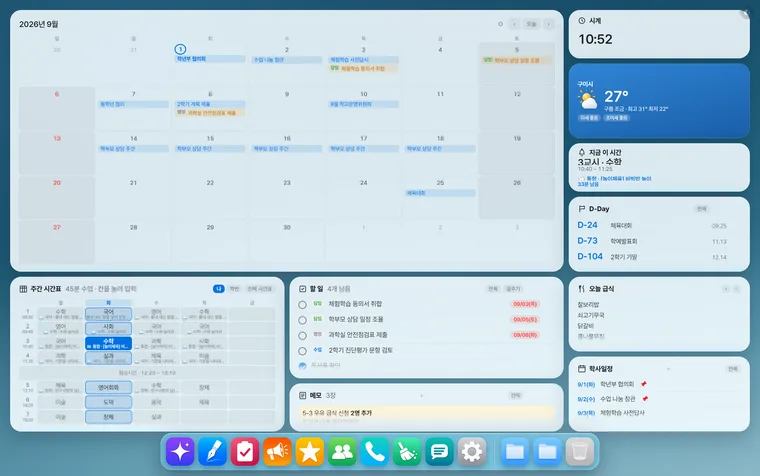The image size is (760, 476).
Task: Open the settings gear in the dock
Action: pos(472,452)
